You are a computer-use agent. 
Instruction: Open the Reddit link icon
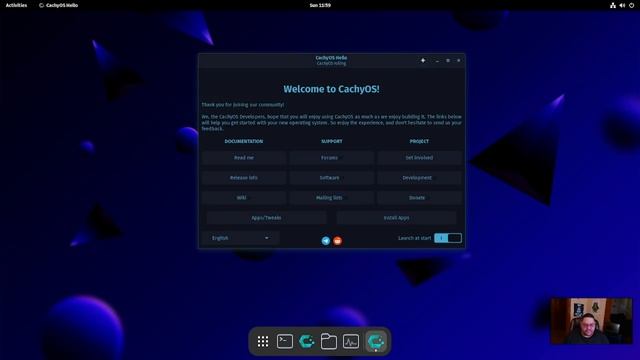click(x=338, y=241)
